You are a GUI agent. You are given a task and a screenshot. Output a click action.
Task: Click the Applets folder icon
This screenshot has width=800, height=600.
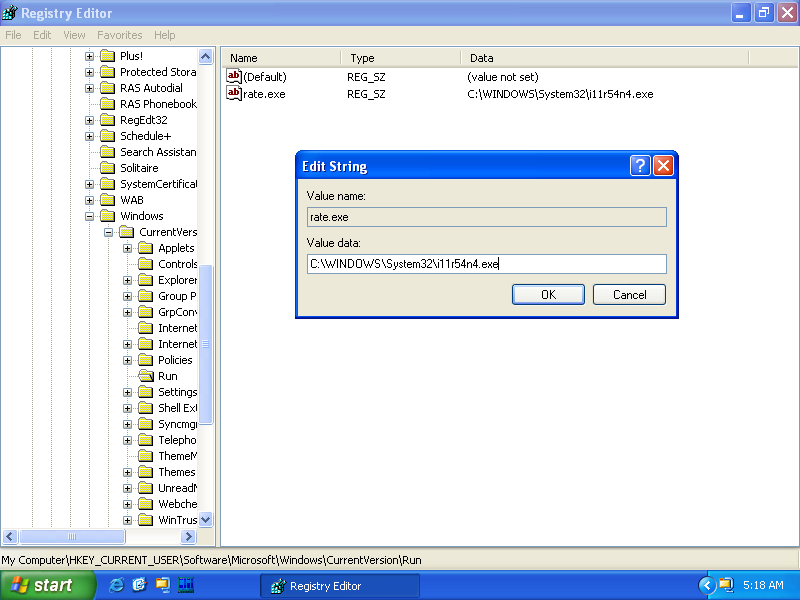coord(146,248)
